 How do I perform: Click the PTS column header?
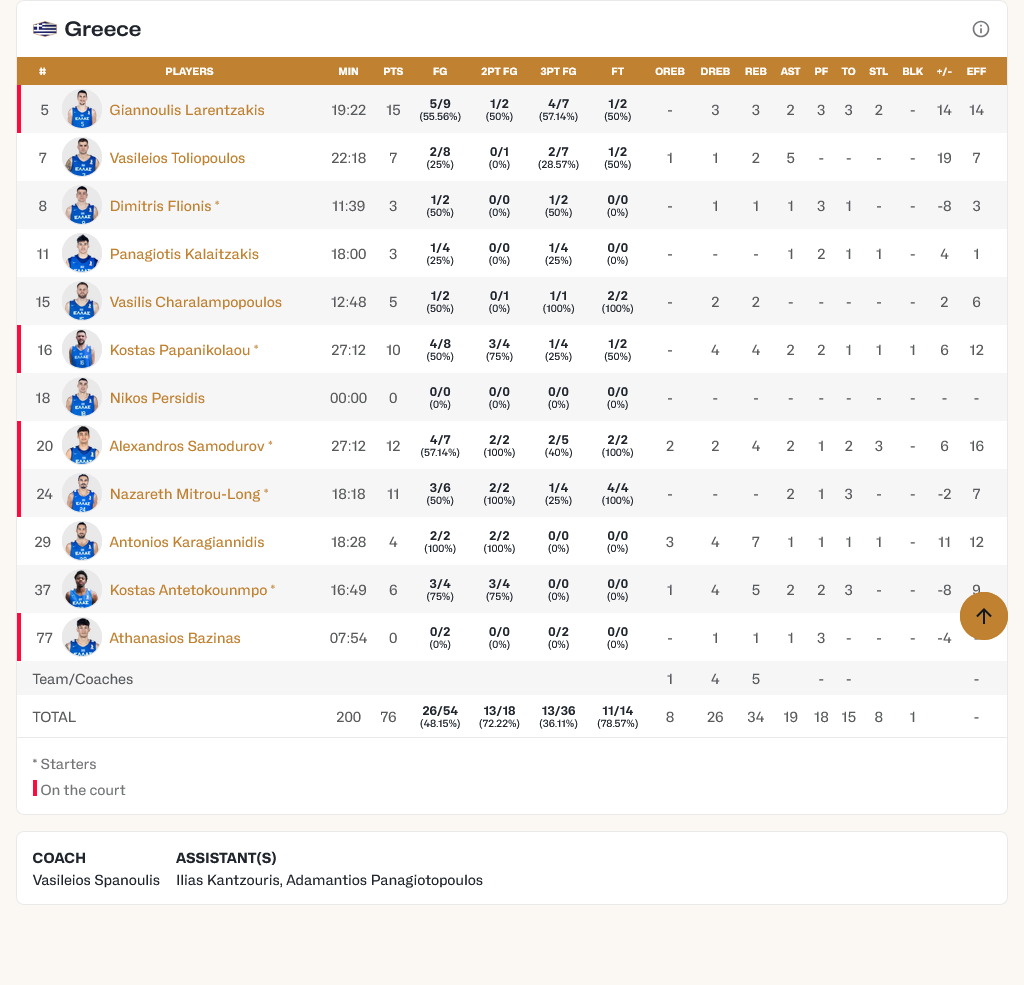pyautogui.click(x=393, y=72)
